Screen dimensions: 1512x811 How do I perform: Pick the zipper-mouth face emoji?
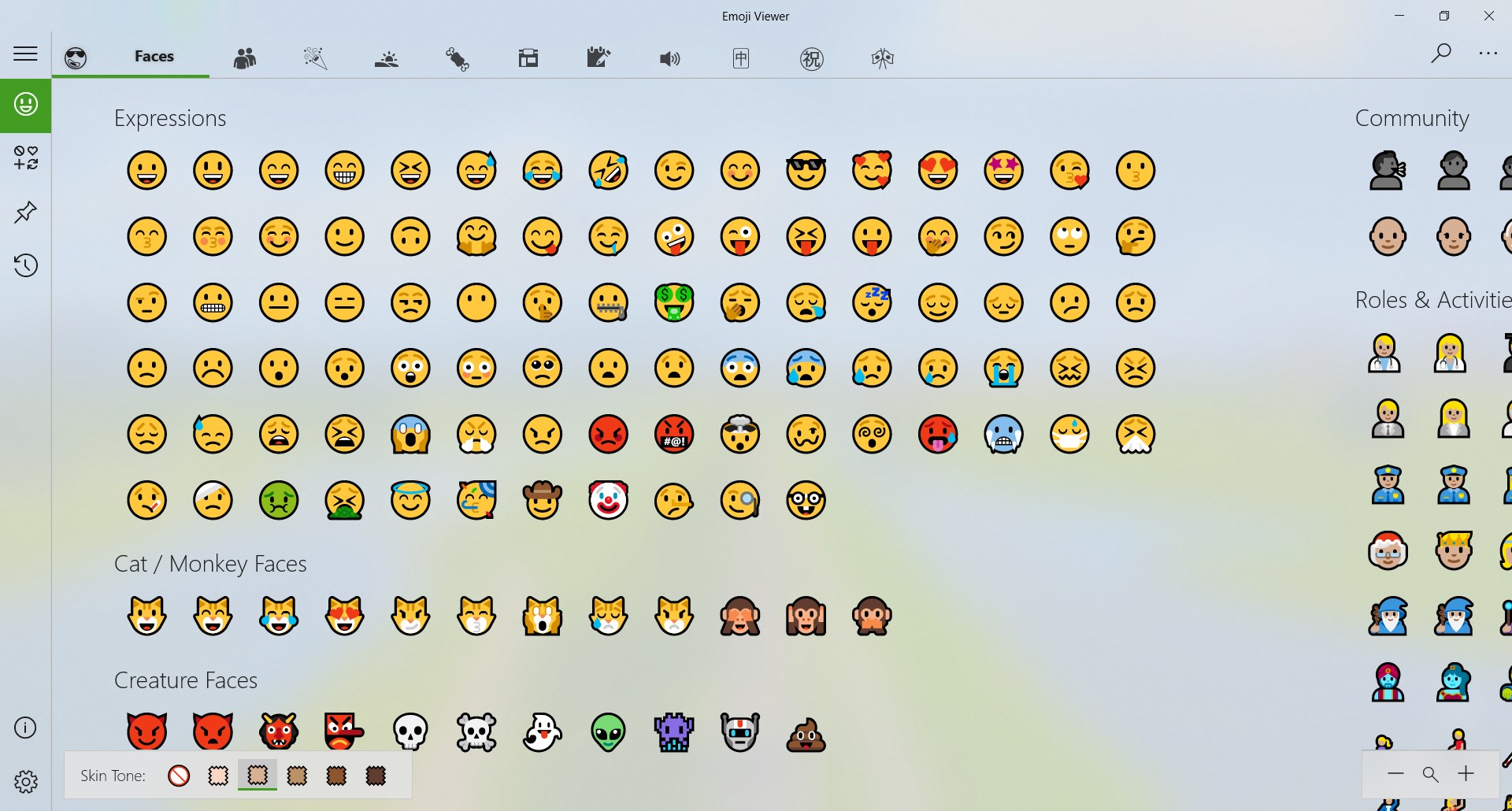(x=609, y=302)
